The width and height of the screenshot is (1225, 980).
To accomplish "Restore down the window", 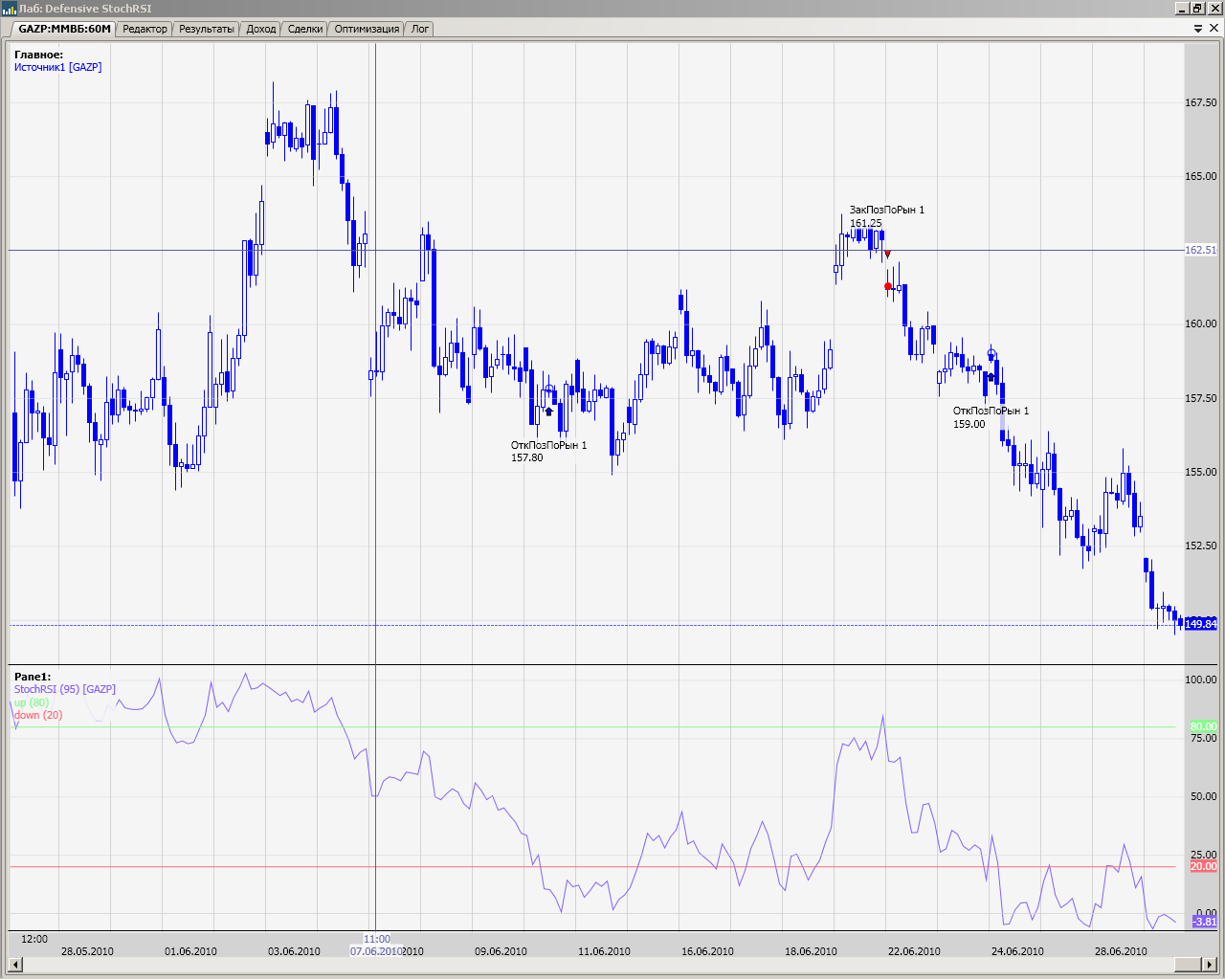I will coord(1196,9).
